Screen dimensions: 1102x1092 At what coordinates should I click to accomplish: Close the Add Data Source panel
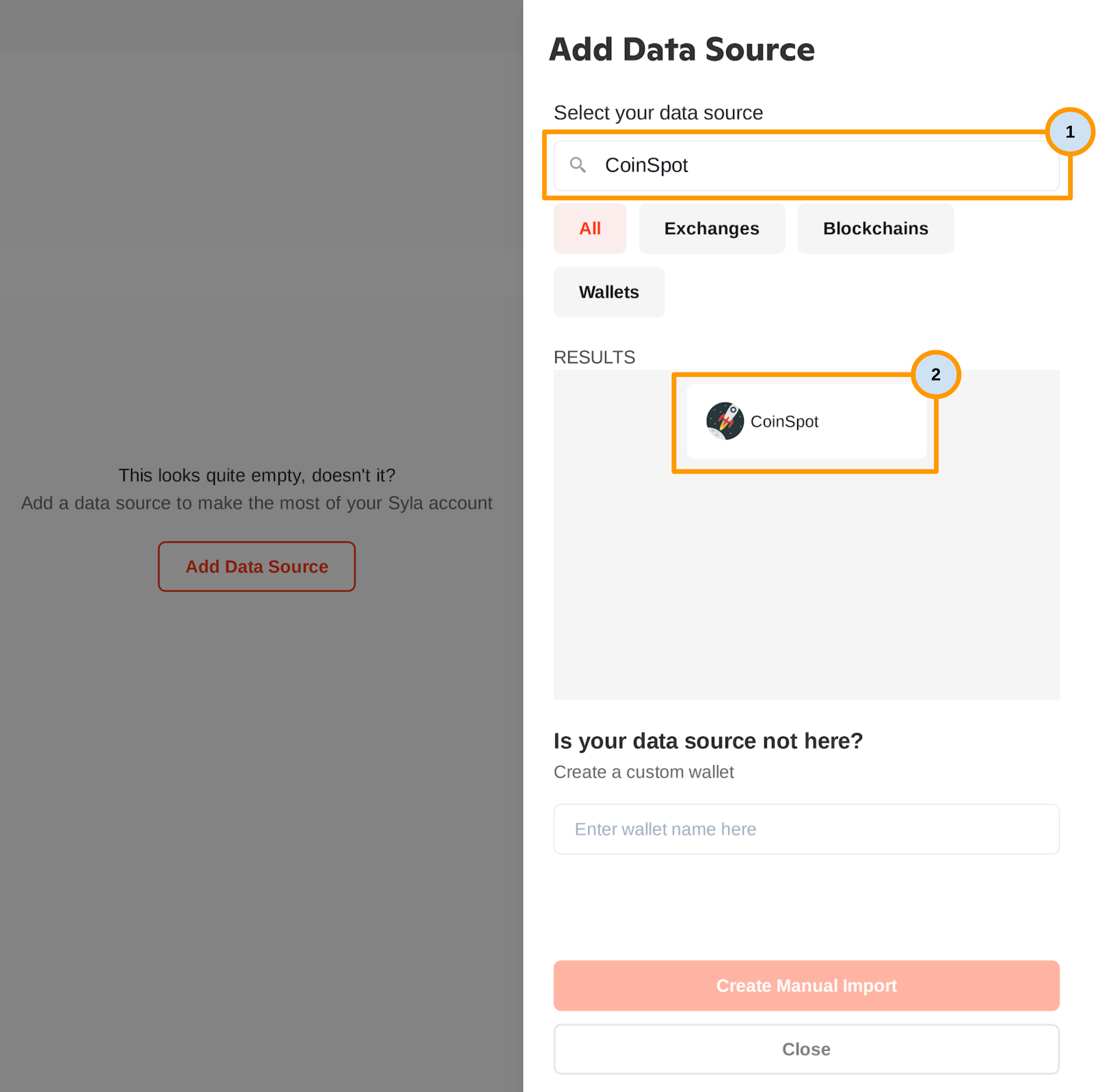(x=806, y=1049)
